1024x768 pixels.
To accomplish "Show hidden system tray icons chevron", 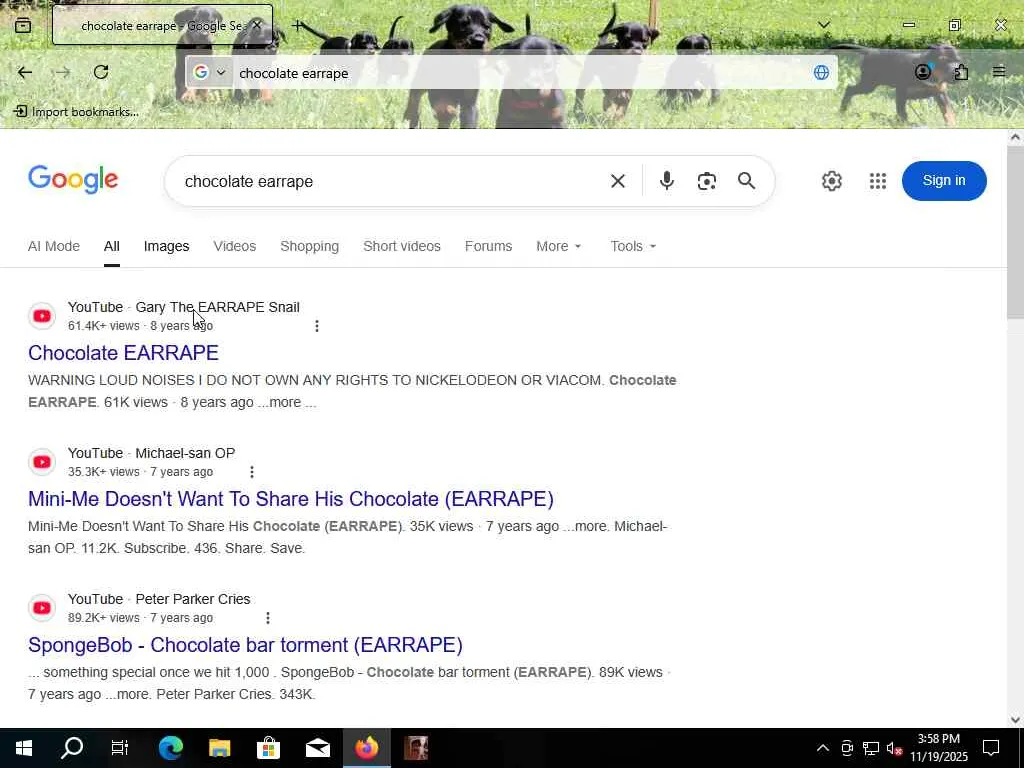I will point(823,748).
